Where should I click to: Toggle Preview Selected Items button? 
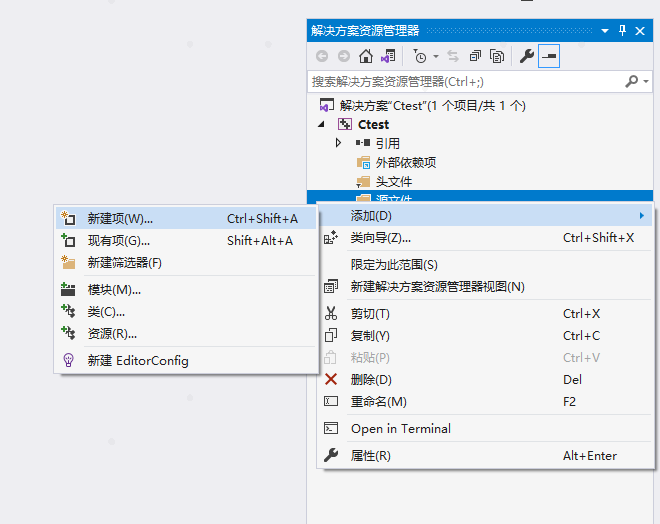pyautogui.click(x=549, y=56)
